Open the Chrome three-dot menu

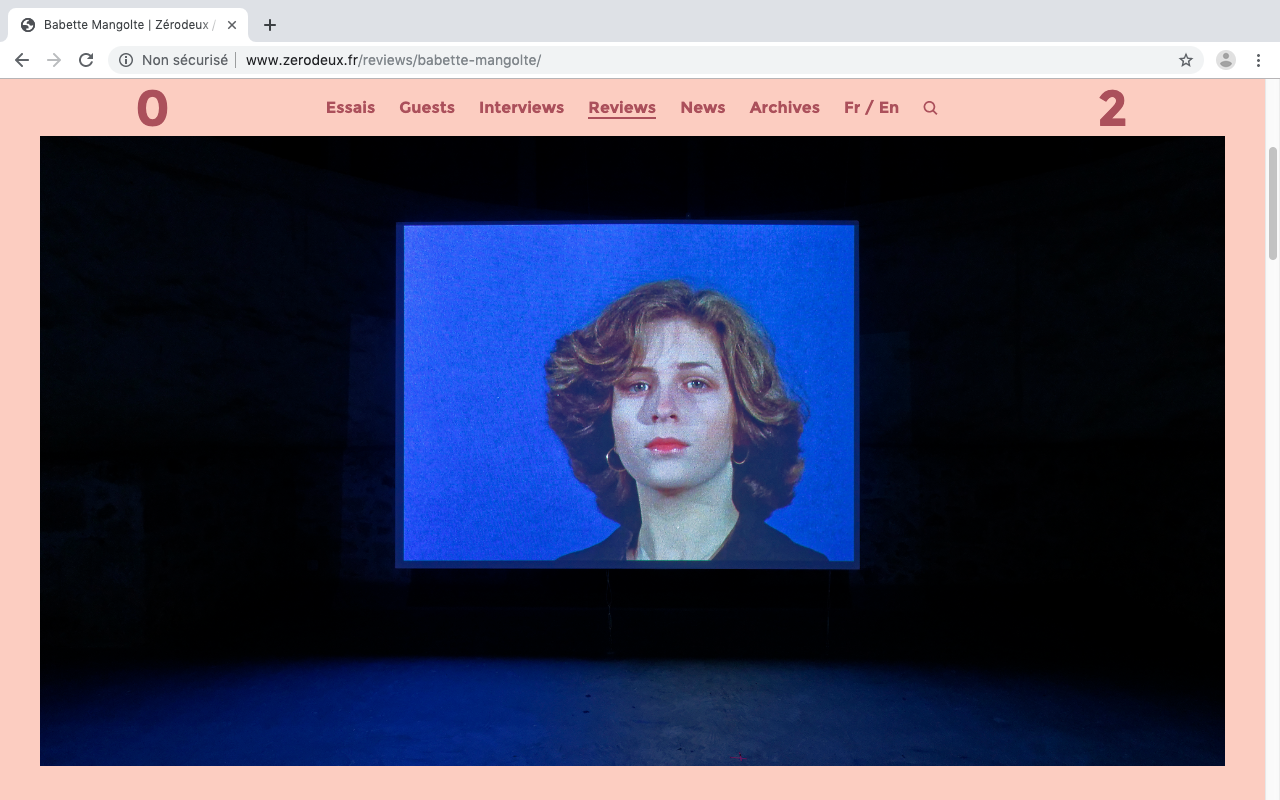click(x=1258, y=60)
